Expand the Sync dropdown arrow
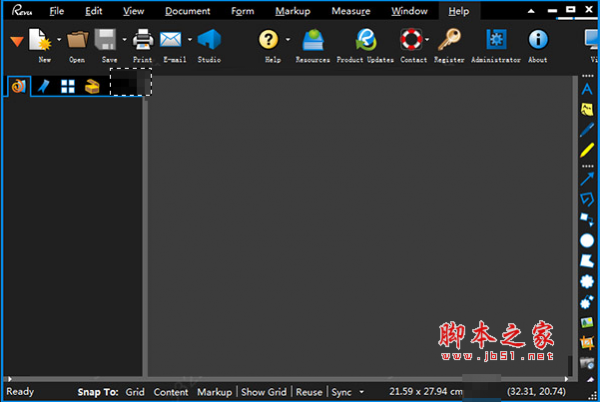 click(x=361, y=392)
